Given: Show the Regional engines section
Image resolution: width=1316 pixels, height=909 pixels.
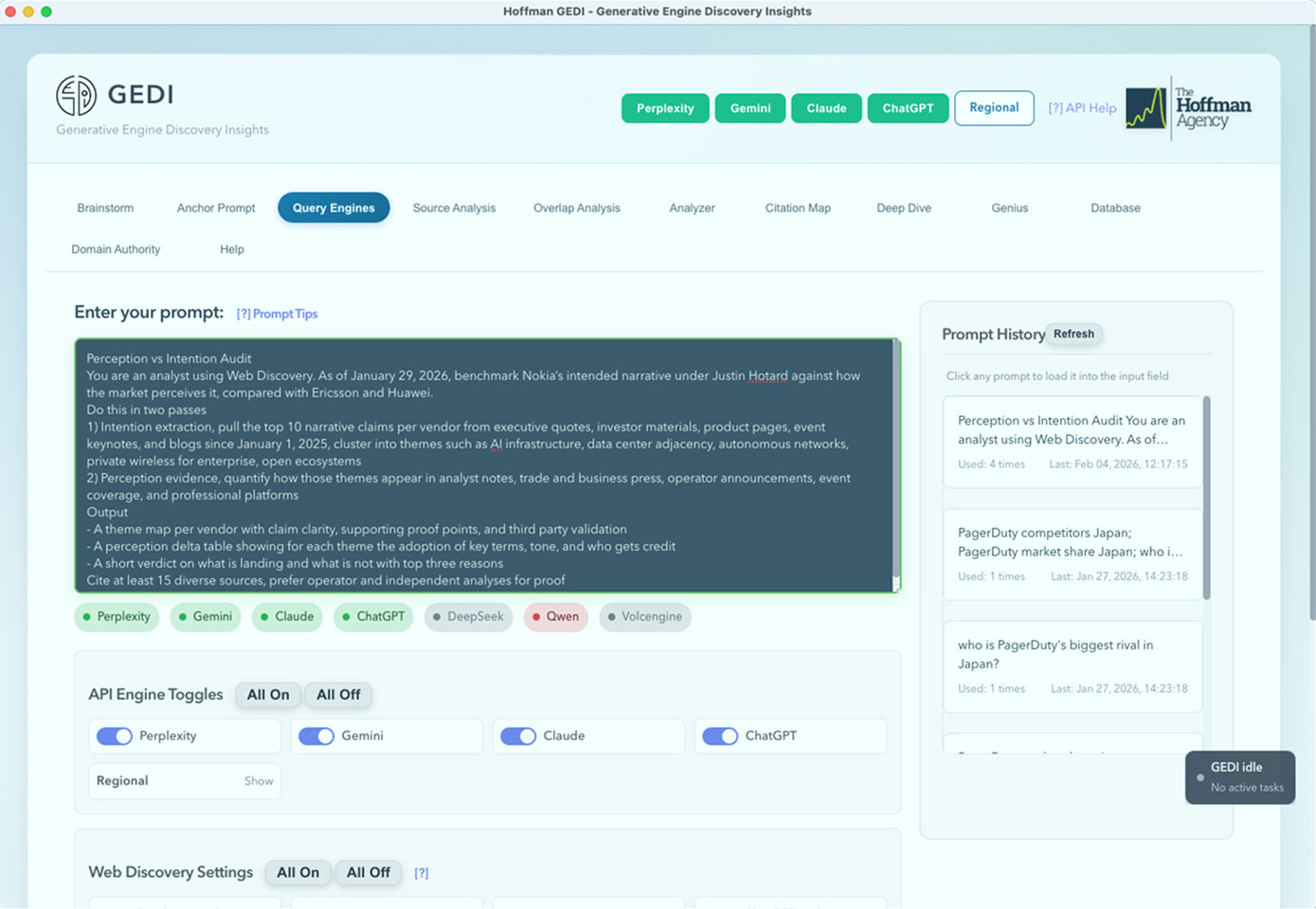Looking at the screenshot, I should [x=259, y=781].
